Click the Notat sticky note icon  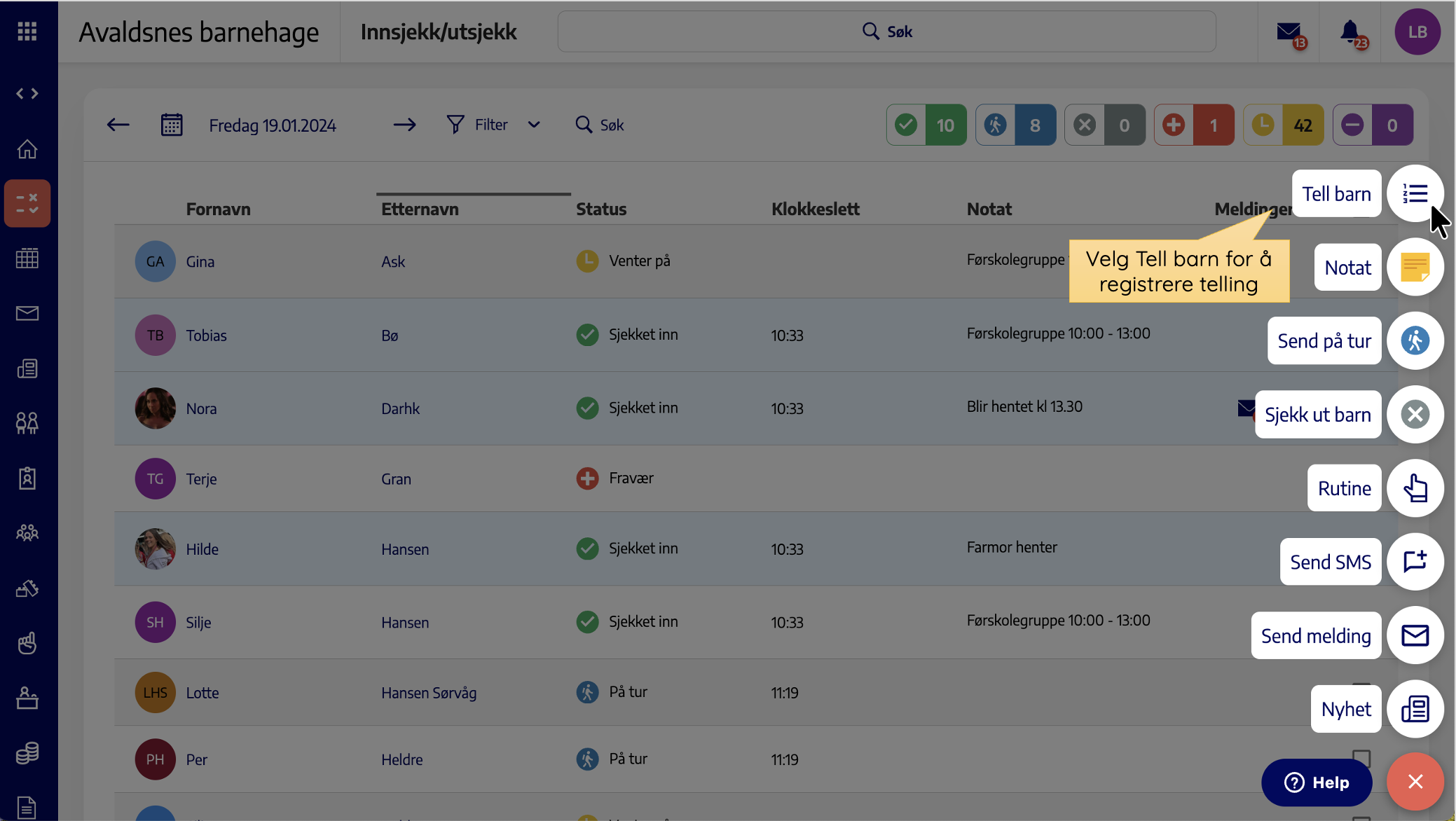[1415, 268]
